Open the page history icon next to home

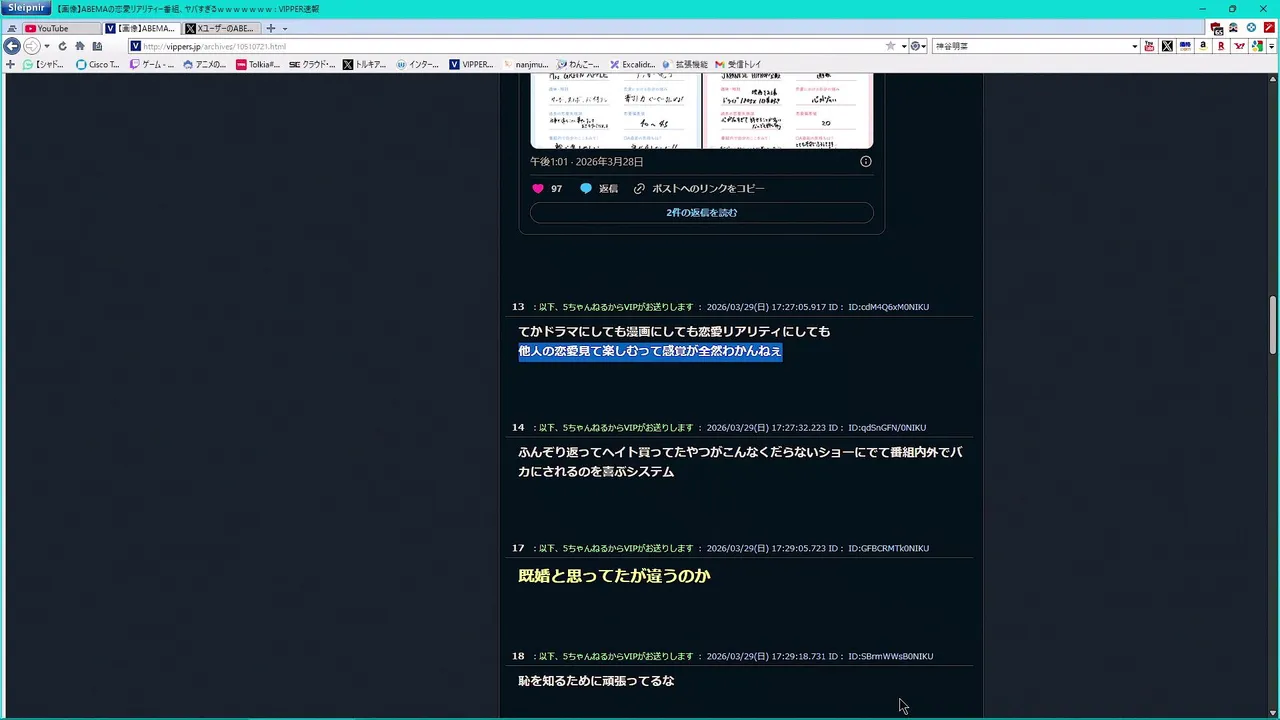pos(97,46)
